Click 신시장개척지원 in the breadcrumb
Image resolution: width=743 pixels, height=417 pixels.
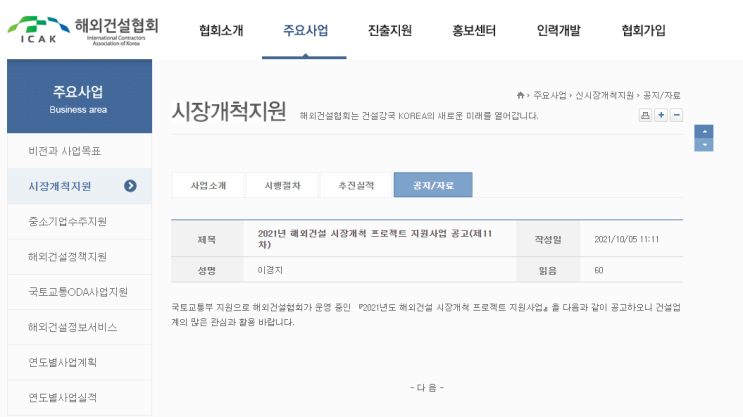coord(604,95)
